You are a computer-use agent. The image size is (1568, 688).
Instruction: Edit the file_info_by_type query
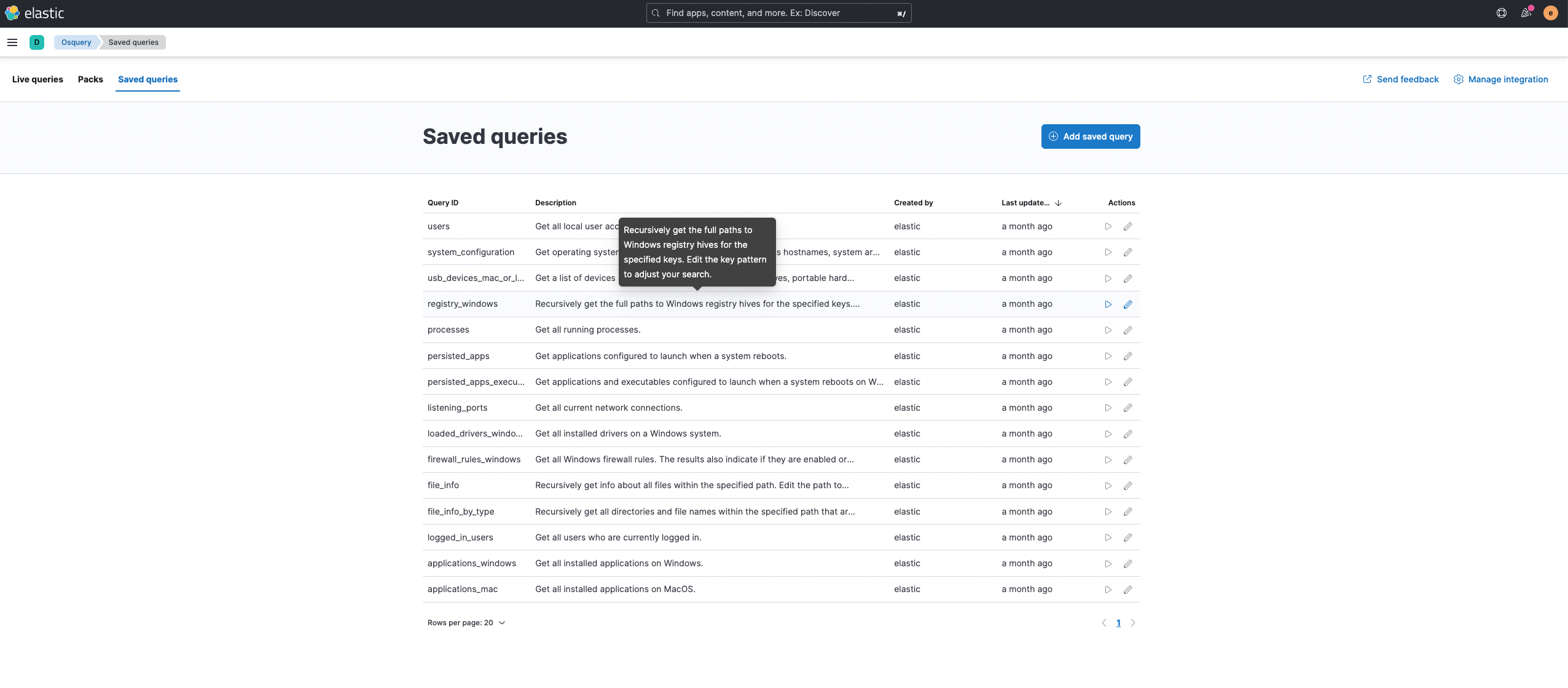pyautogui.click(x=1127, y=512)
